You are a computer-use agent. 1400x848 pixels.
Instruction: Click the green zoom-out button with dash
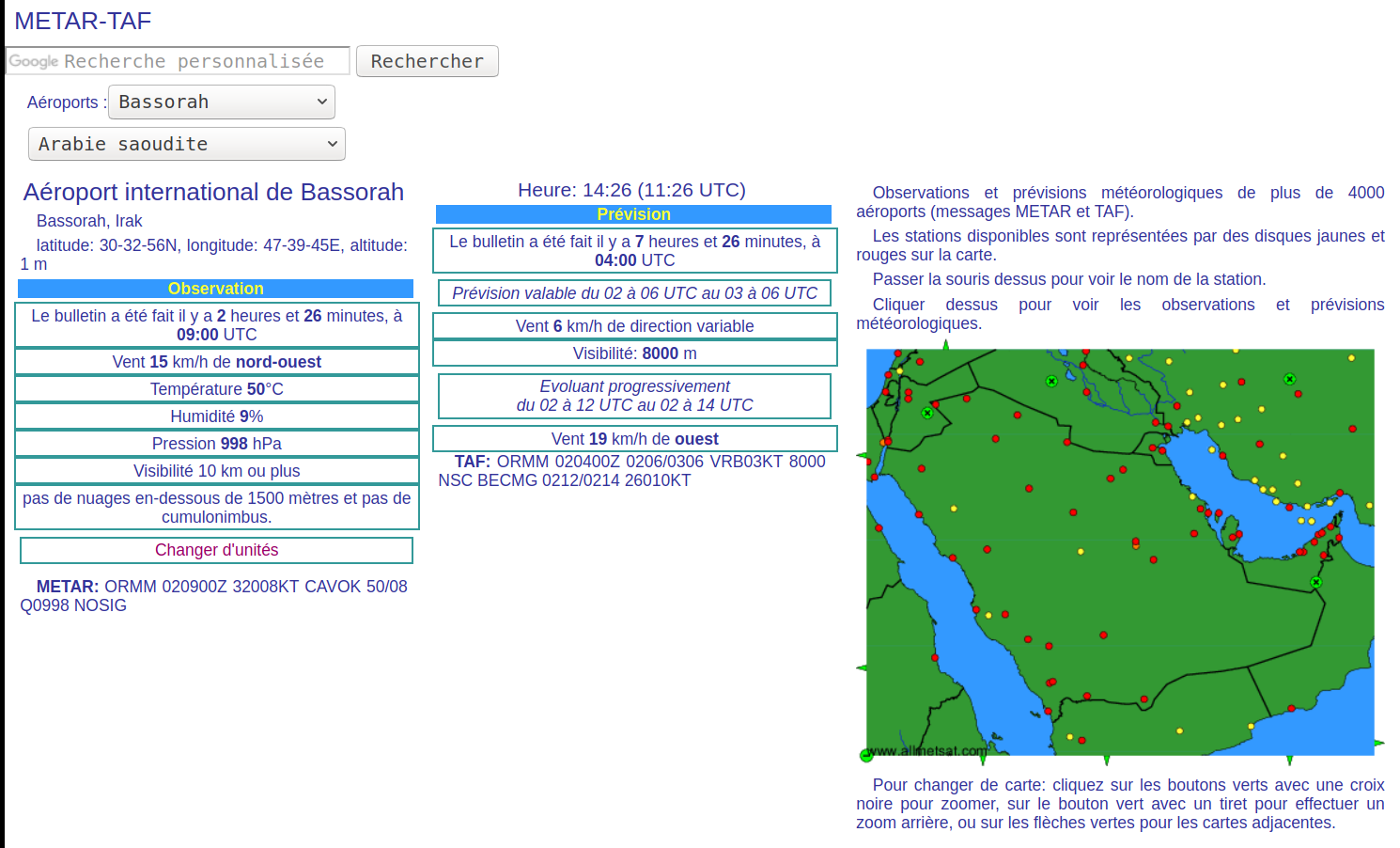pyautogui.click(x=866, y=755)
